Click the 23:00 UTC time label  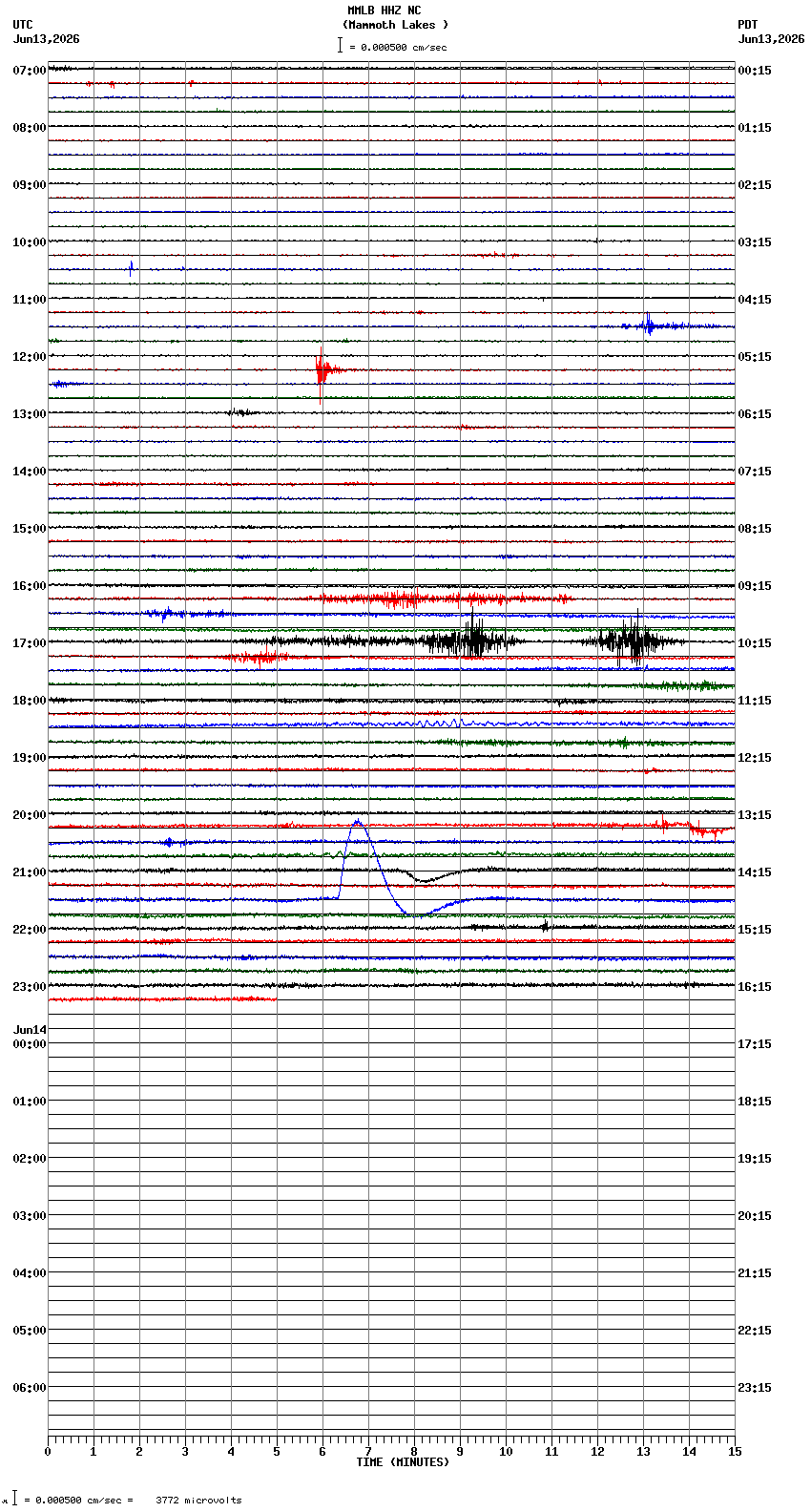coord(30,987)
